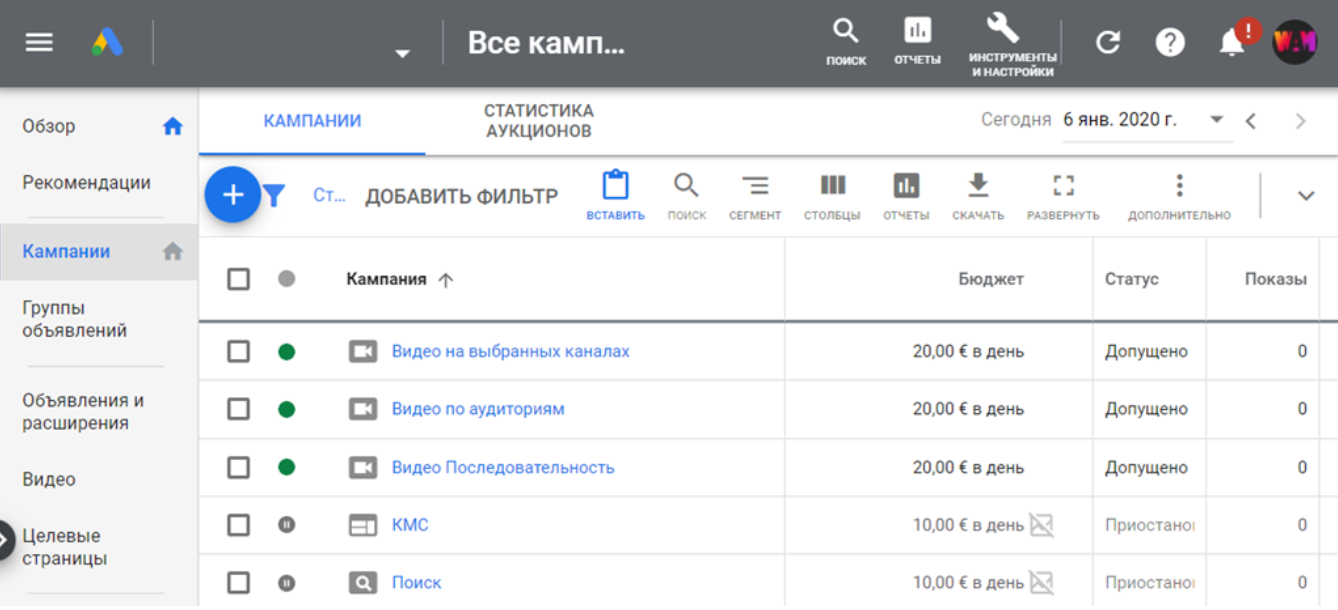
Task: Open Группы объявлений in the sidebar
Action: coord(75,319)
